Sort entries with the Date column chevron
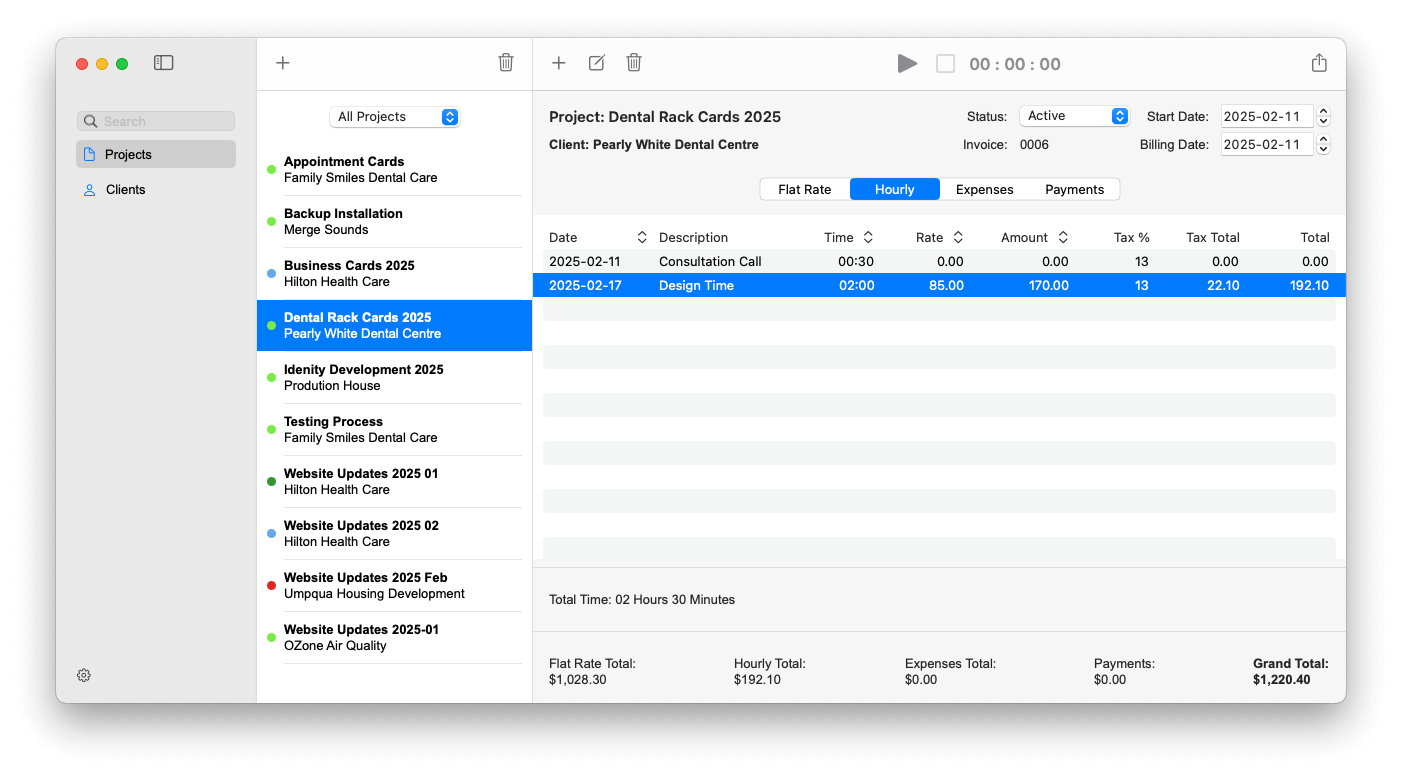This screenshot has width=1402, height=777. point(641,237)
